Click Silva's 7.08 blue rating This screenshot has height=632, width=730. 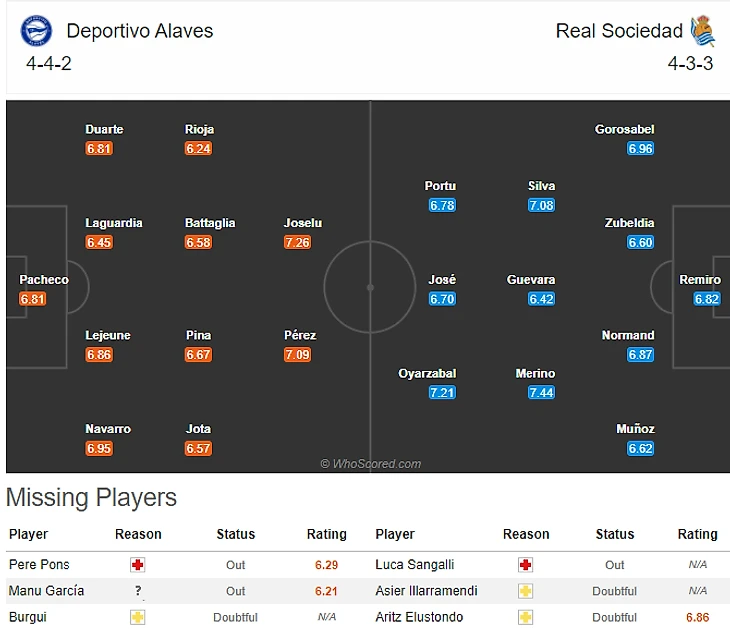(x=541, y=205)
